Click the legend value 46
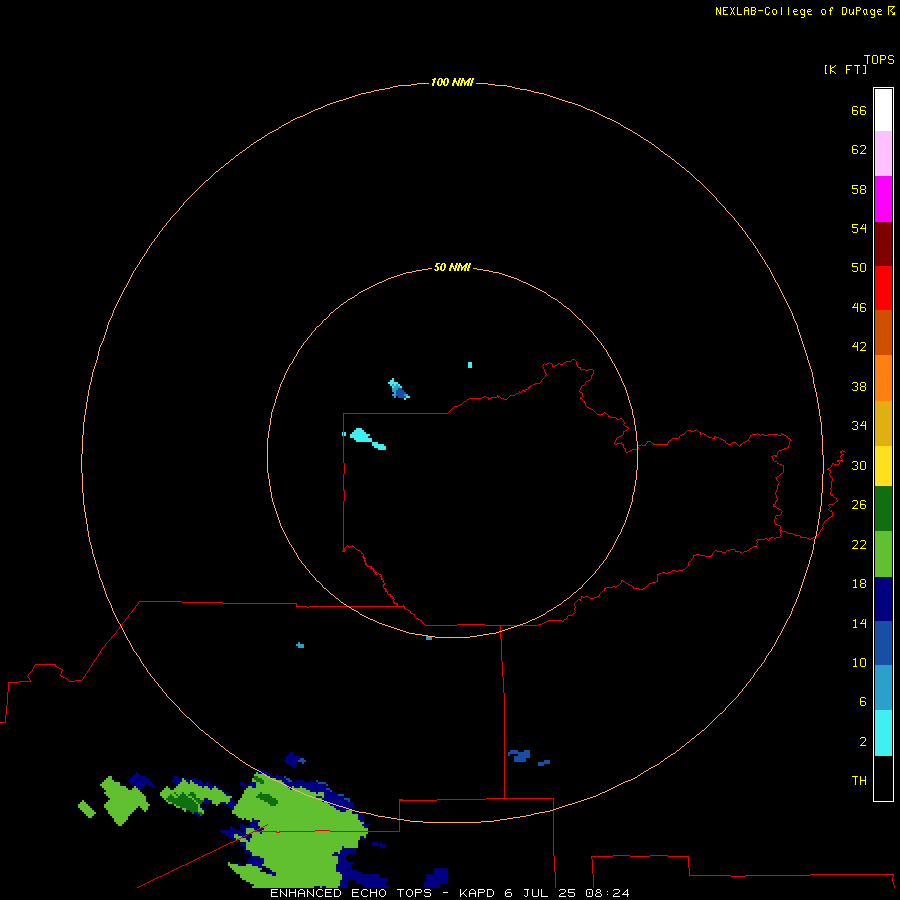The width and height of the screenshot is (900, 900). 859,307
